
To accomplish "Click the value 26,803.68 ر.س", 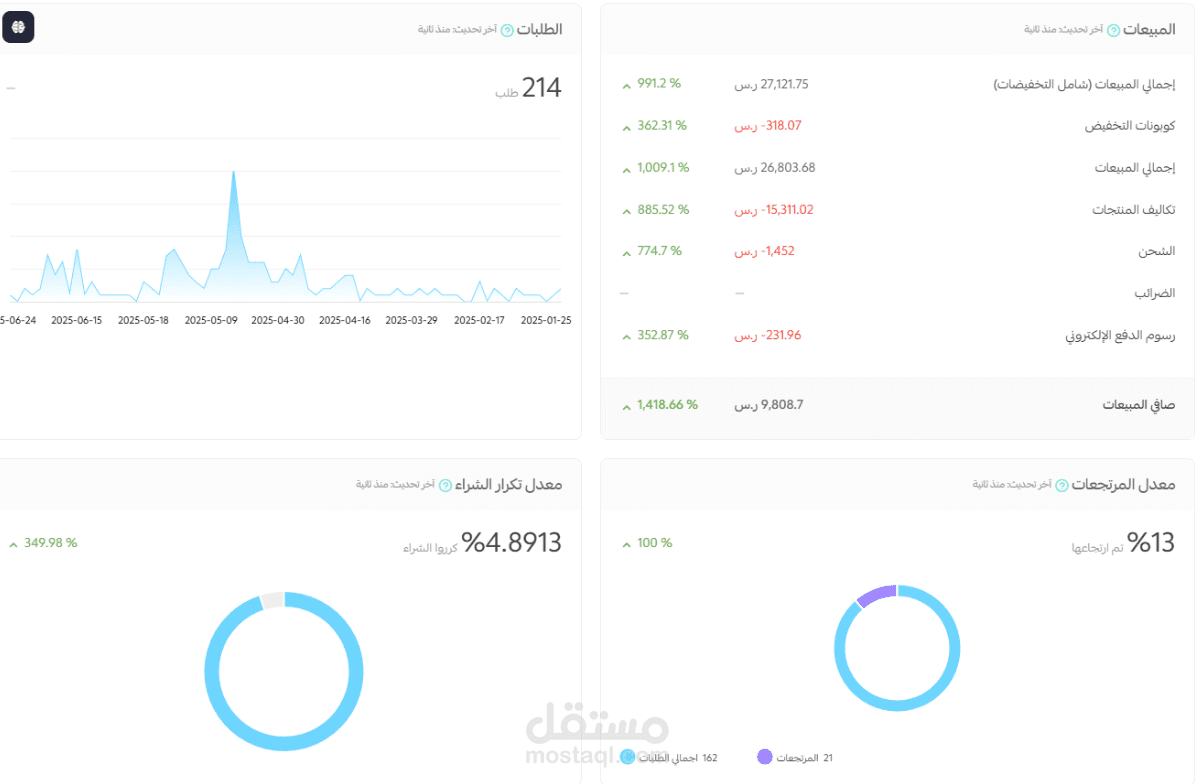I will [774, 168].
